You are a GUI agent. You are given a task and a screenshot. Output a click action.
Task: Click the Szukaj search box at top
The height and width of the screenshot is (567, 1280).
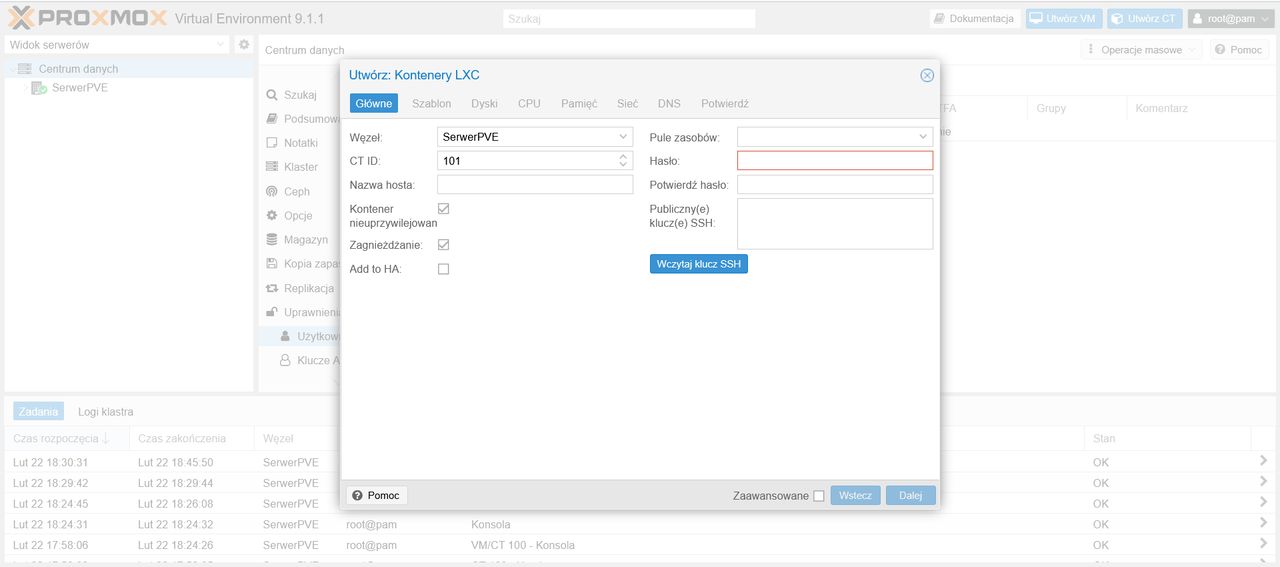pos(629,19)
